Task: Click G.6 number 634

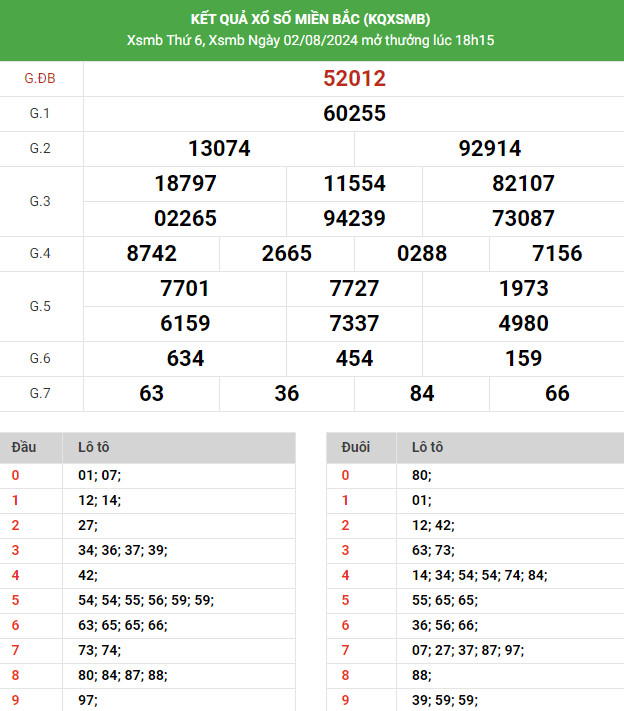Action: [185, 358]
